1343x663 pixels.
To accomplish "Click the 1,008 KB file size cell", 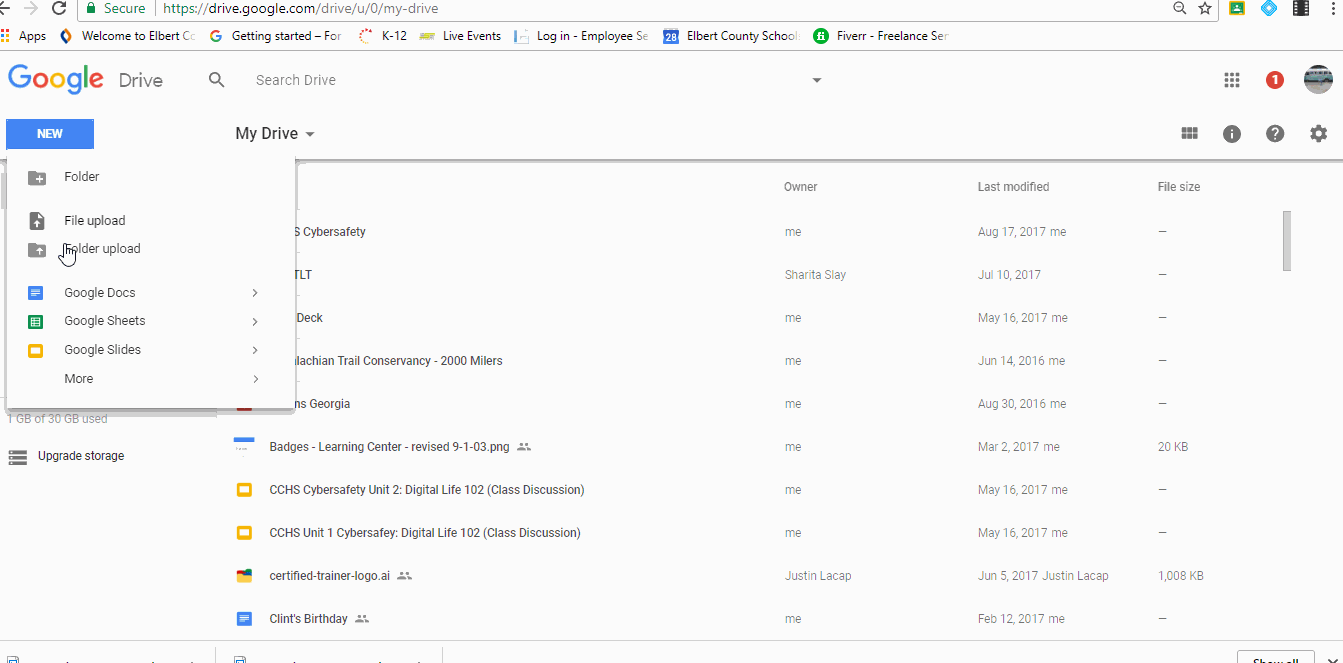I will [1181, 576].
